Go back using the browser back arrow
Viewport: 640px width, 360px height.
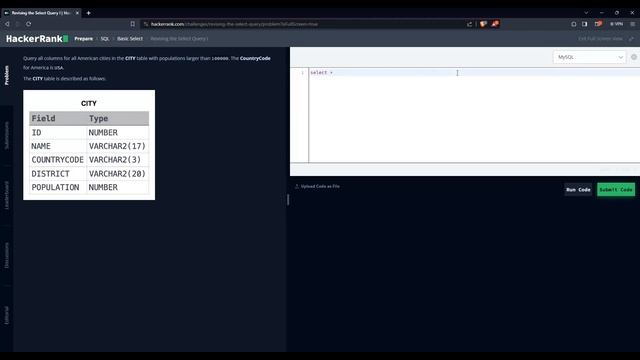pyautogui.click(x=7, y=24)
